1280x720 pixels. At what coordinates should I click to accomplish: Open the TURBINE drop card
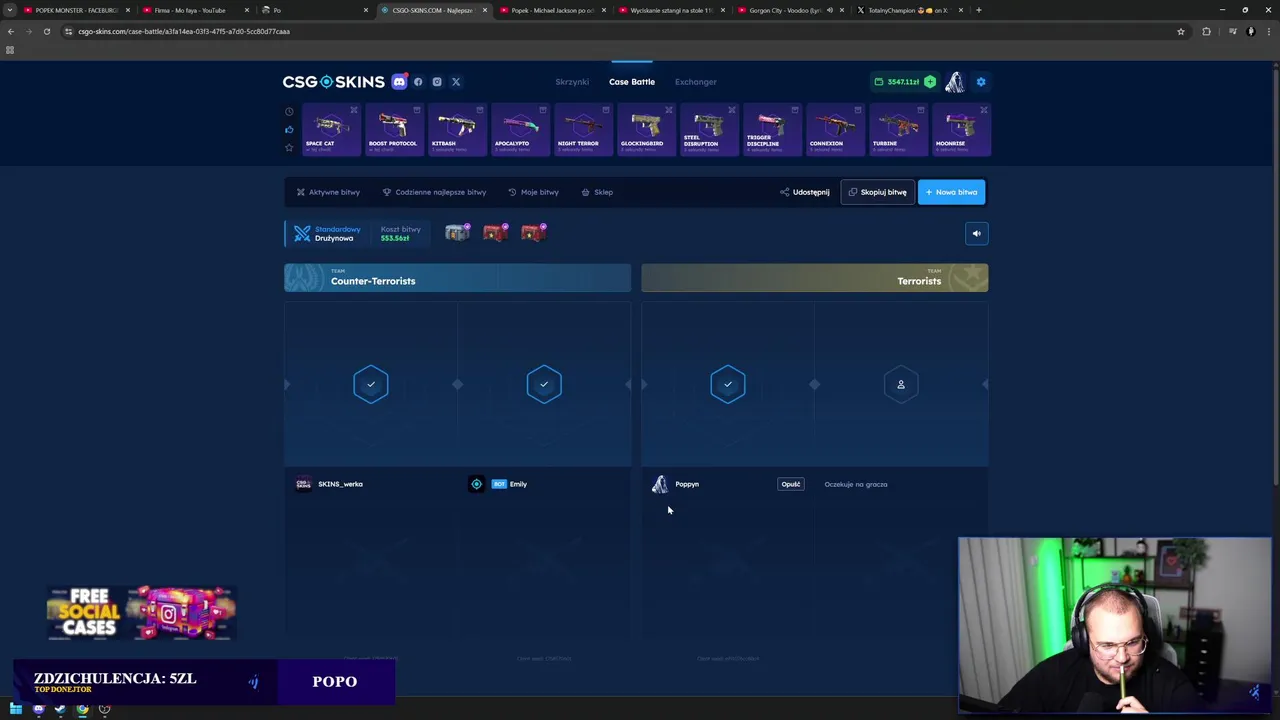(898, 130)
